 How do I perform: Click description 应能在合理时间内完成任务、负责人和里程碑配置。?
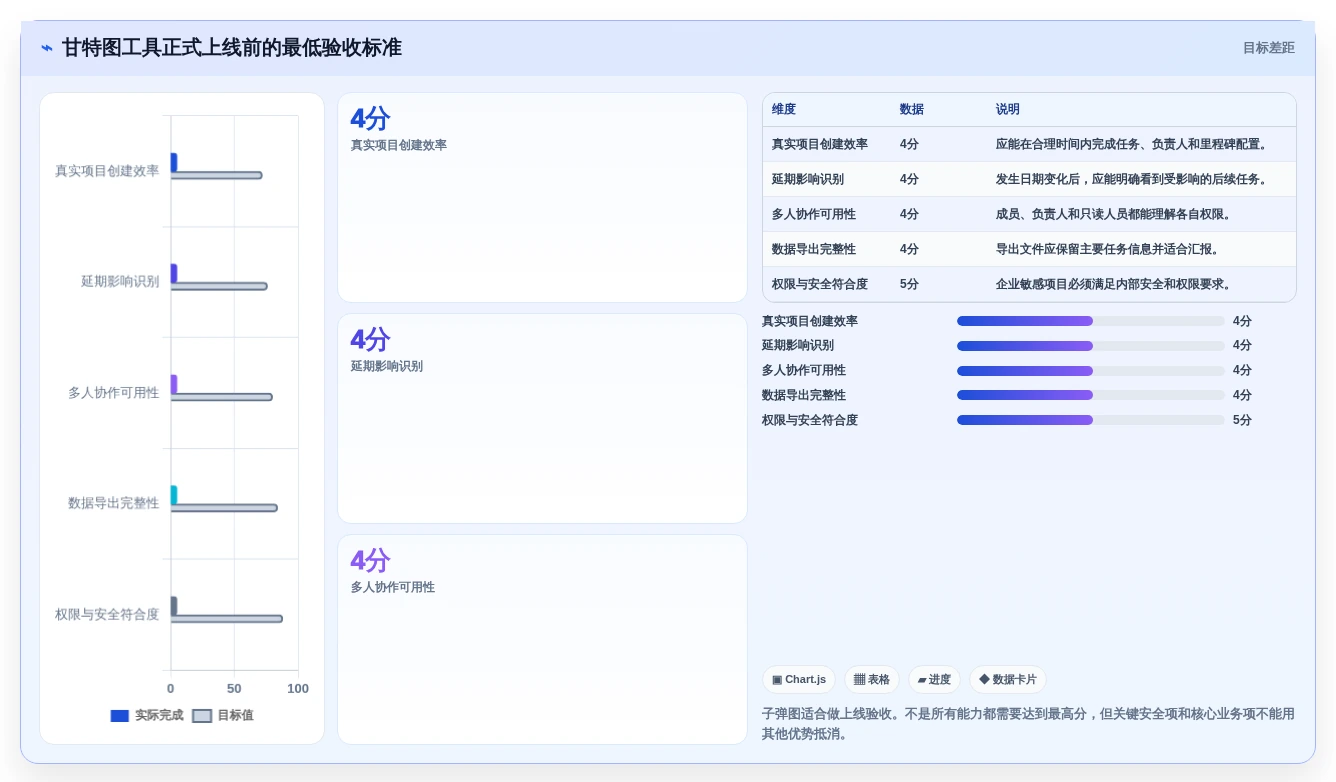1132,145
